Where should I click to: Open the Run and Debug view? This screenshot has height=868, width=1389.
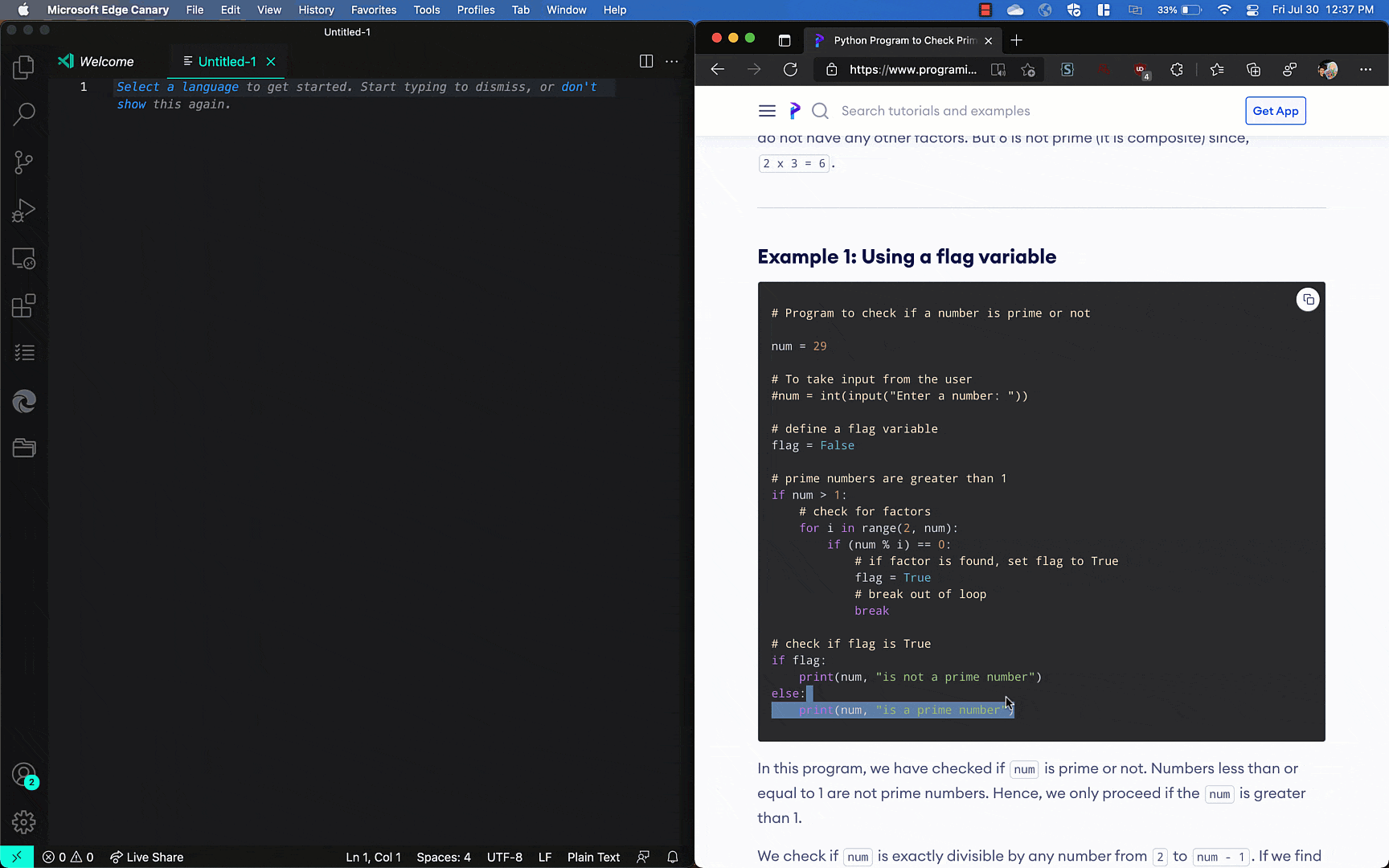(x=23, y=210)
